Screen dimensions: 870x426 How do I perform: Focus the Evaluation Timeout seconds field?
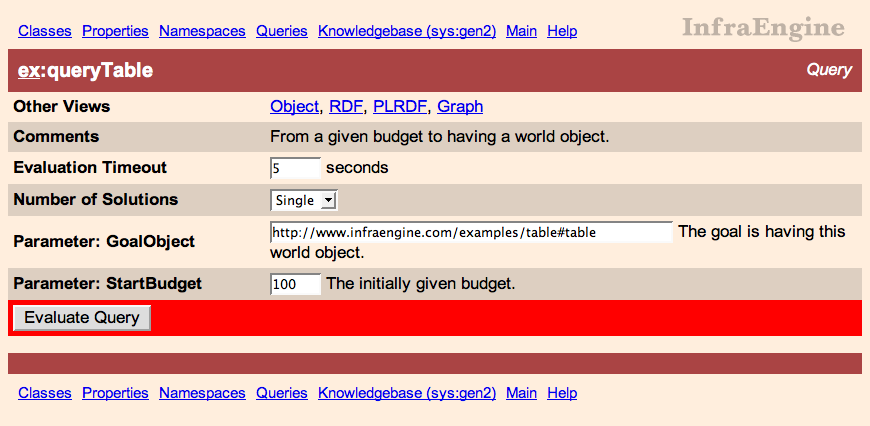coord(295,168)
